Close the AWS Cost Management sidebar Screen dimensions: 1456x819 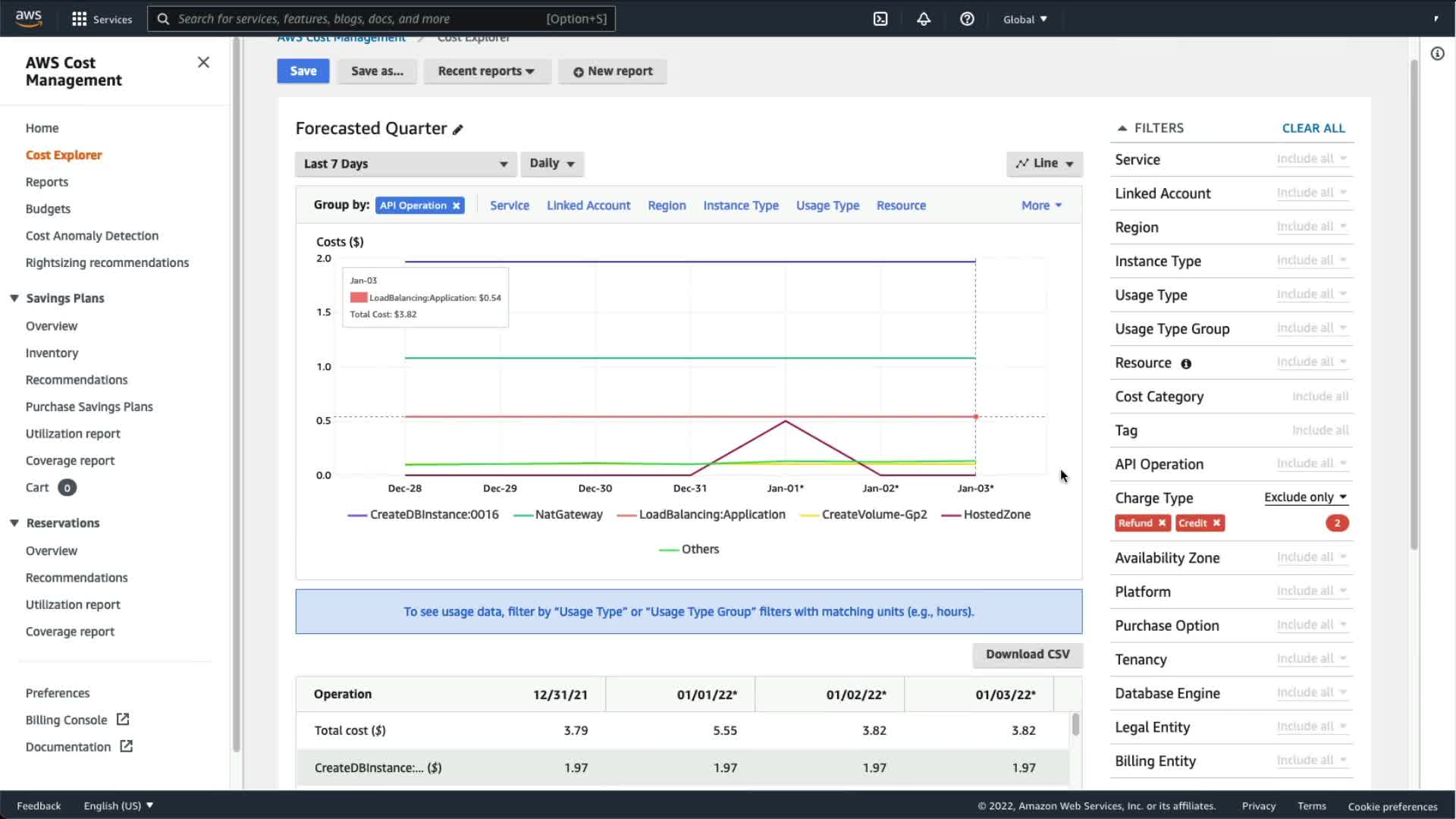[x=203, y=62]
